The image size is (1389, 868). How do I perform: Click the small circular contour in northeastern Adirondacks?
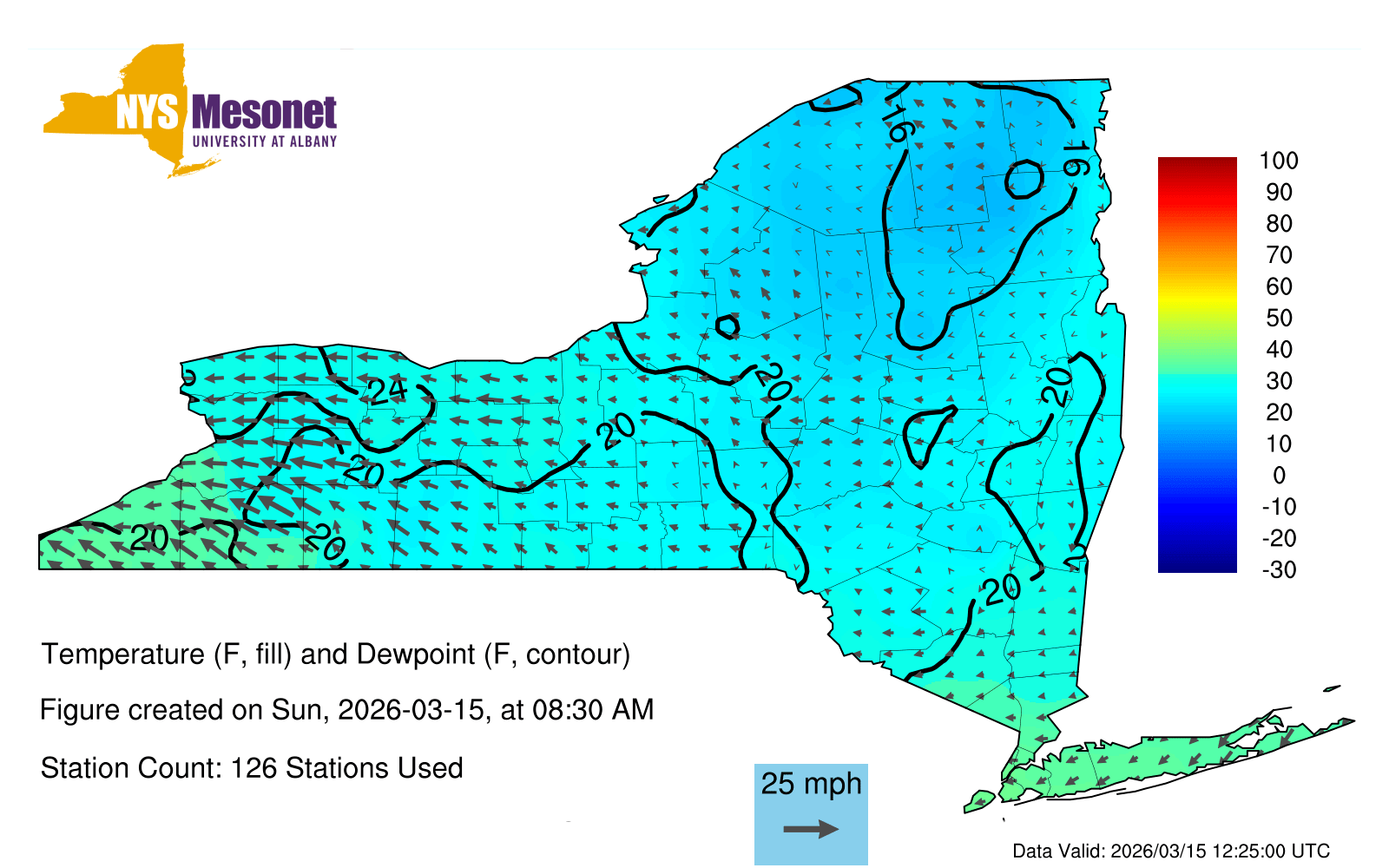coord(1024,180)
